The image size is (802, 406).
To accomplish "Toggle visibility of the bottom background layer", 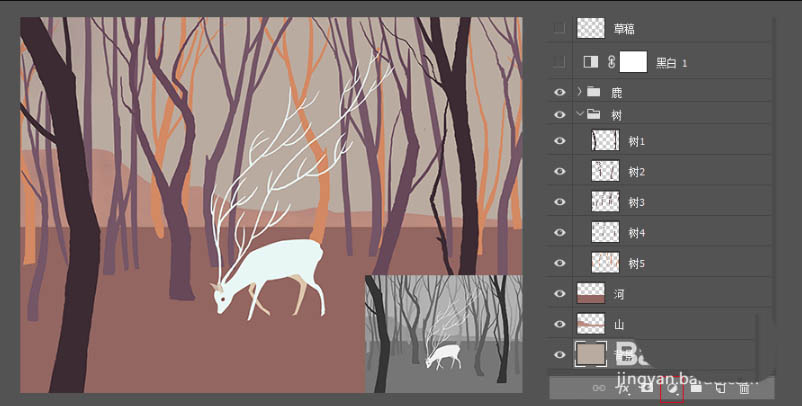I will 560,354.
